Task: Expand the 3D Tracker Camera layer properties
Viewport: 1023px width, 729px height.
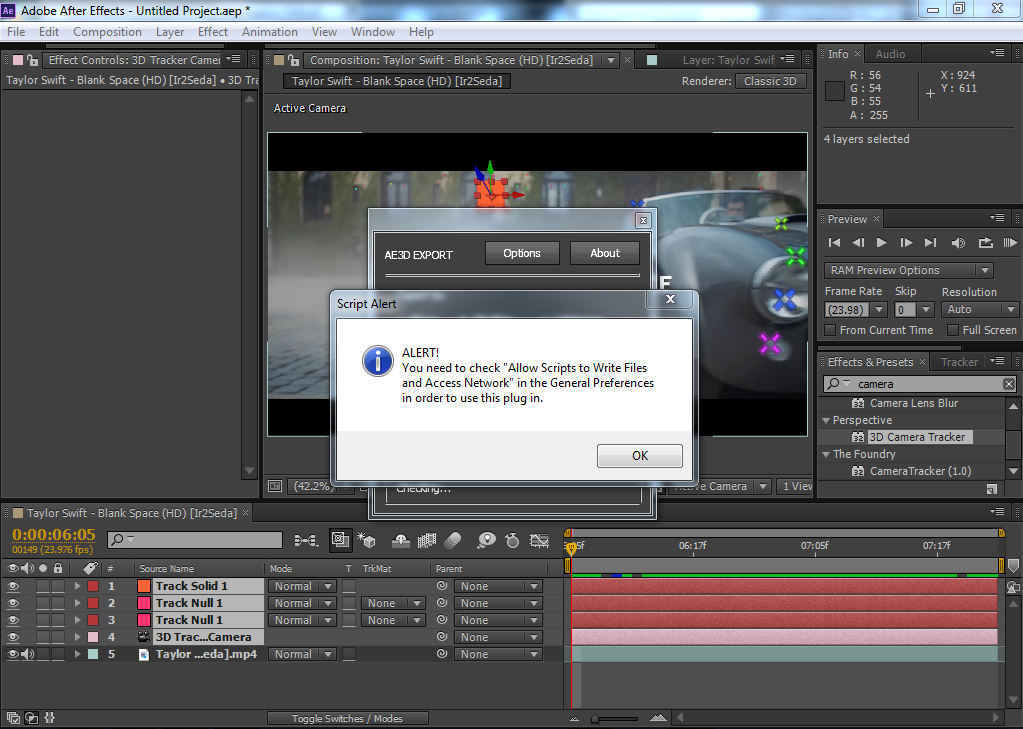Action: (x=78, y=637)
